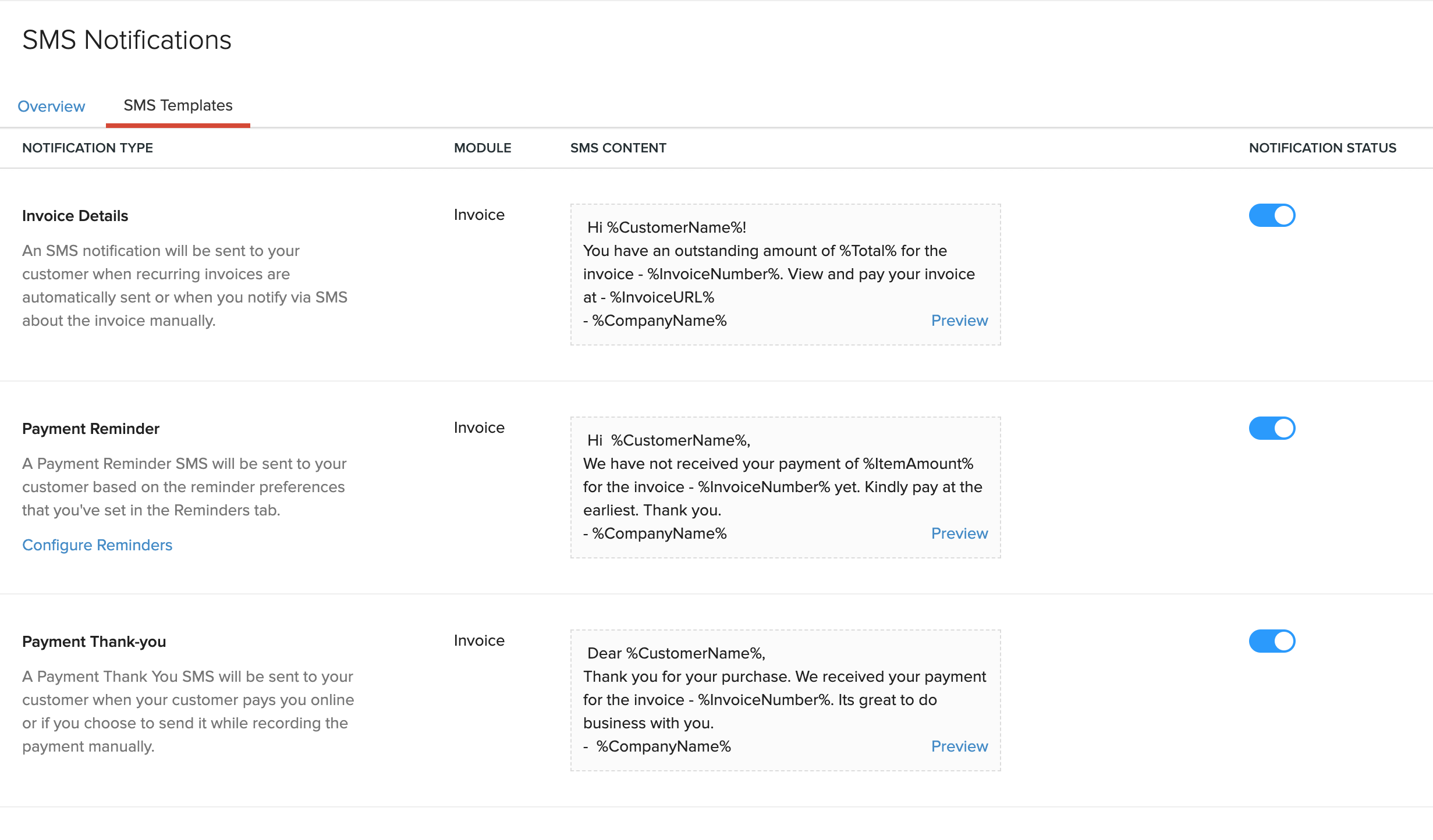1433x840 pixels.
Task: Preview the Payment Reminder SMS template
Action: point(959,533)
